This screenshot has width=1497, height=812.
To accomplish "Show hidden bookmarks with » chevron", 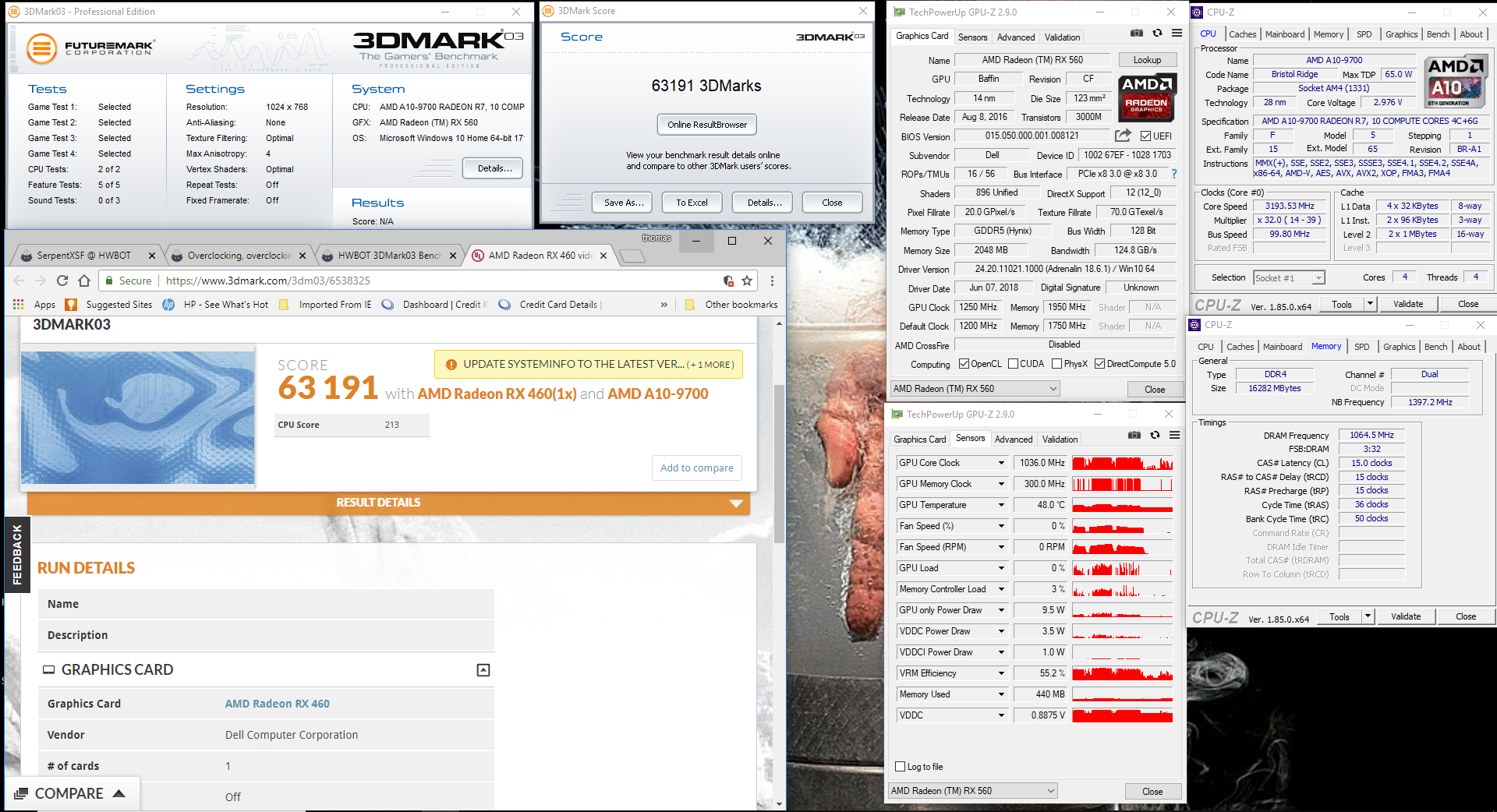I will [x=664, y=305].
